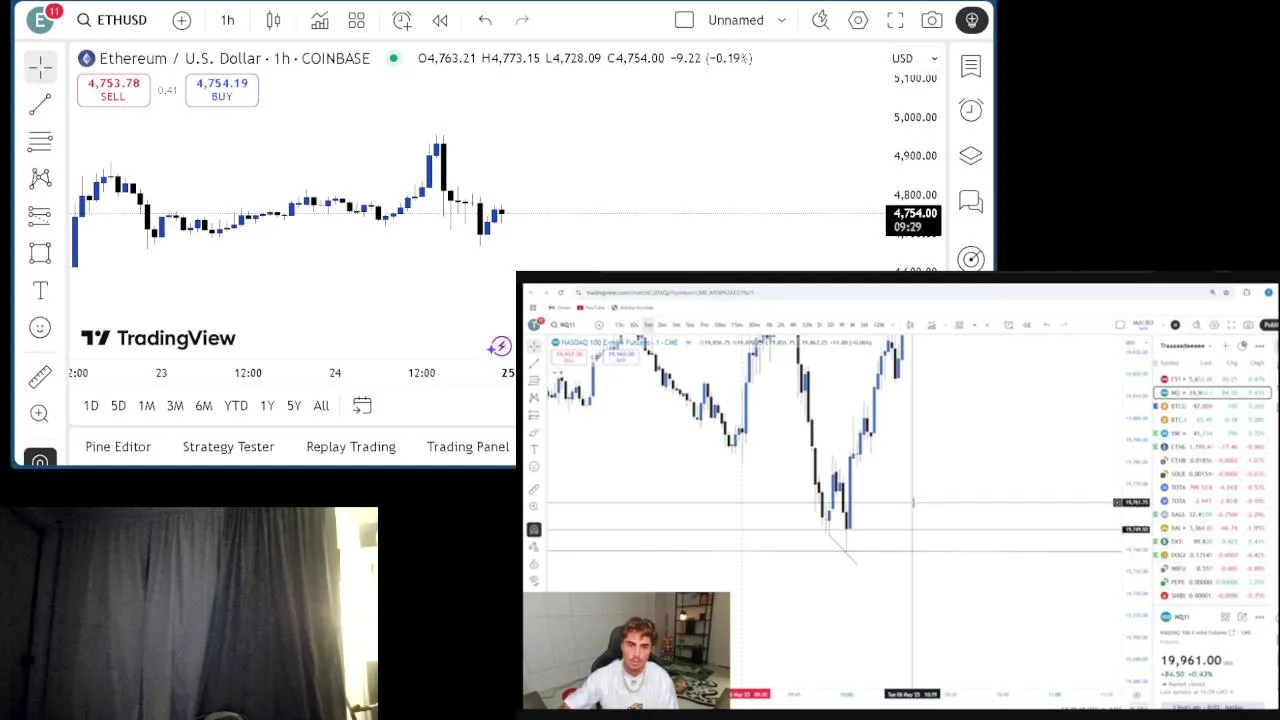This screenshot has height=720, width=1280.
Task: Set the time range to 6M
Action: [x=204, y=405]
